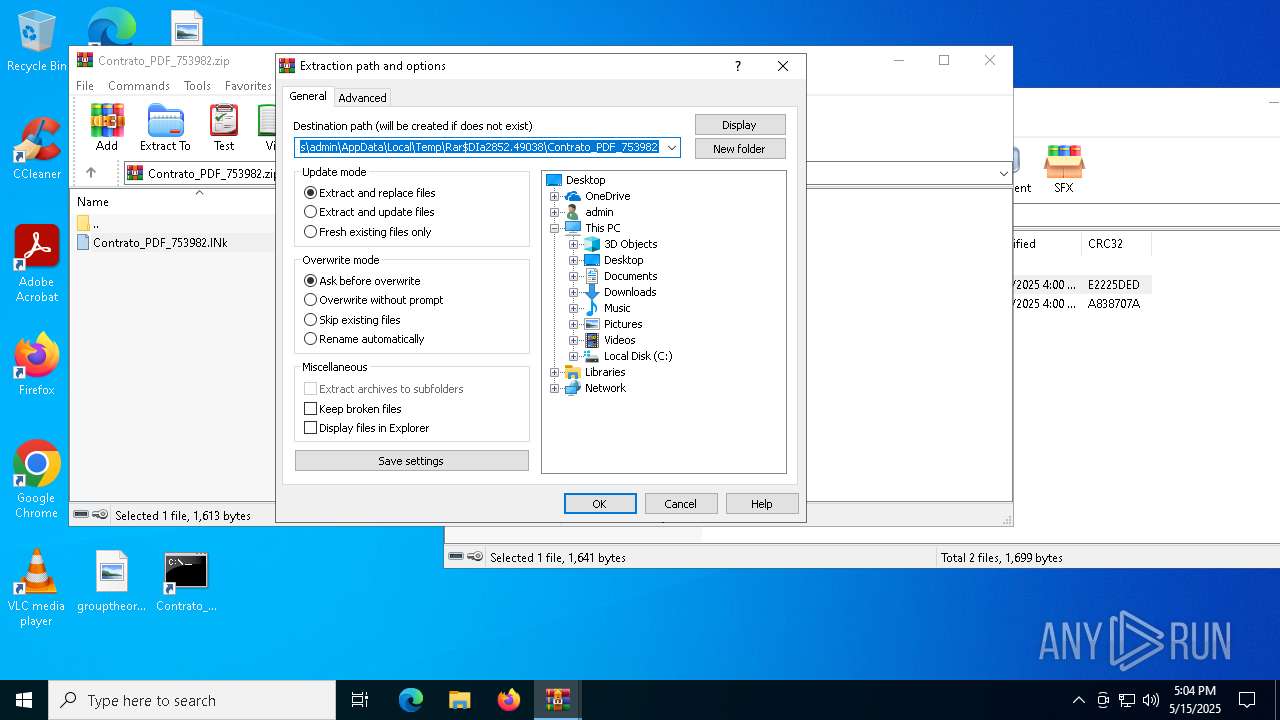Select Contrato_... desktop shortcut icon
This screenshot has width=1280, height=720.
pos(186,581)
